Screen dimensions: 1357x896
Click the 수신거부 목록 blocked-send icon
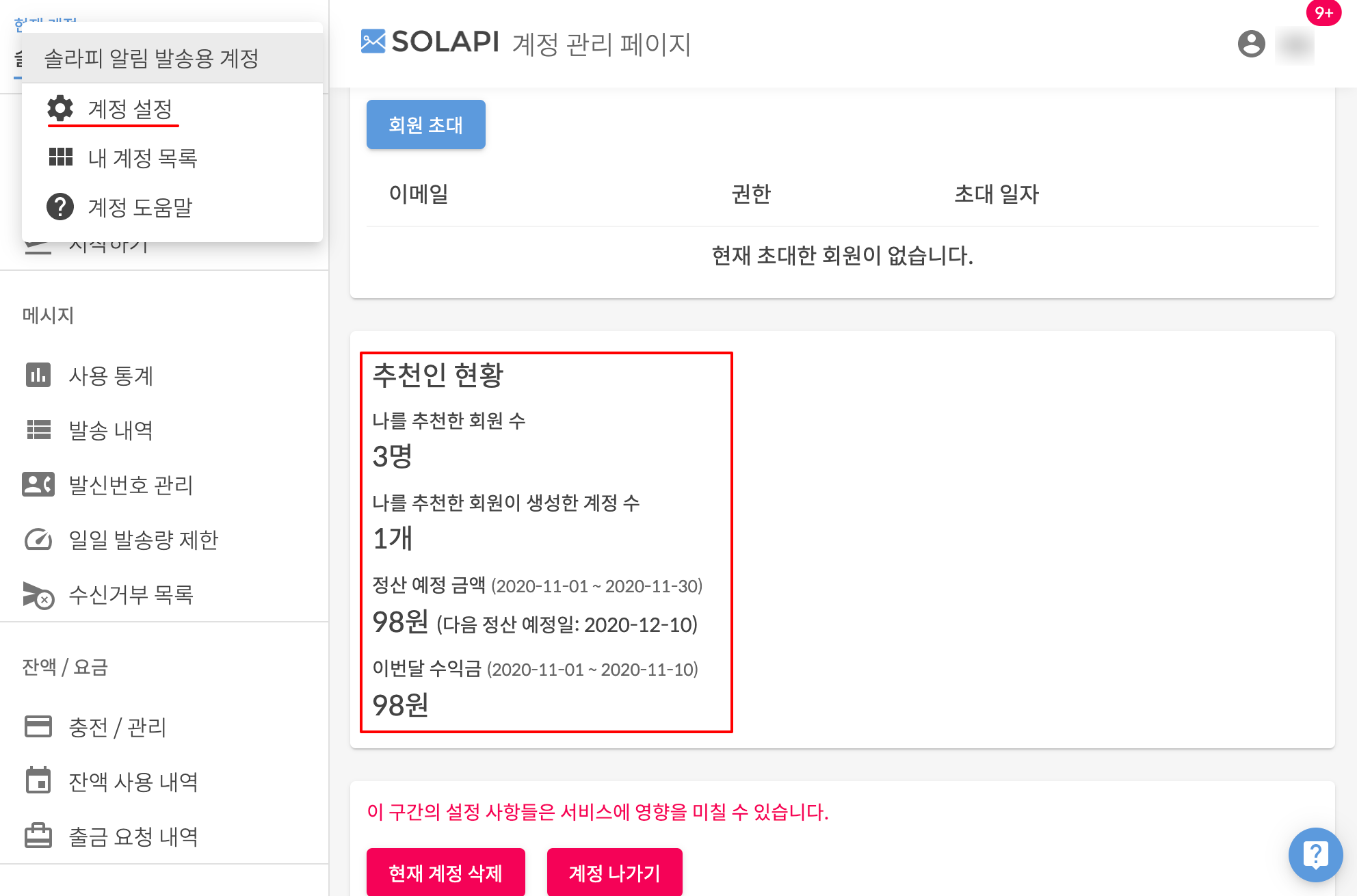click(38, 594)
